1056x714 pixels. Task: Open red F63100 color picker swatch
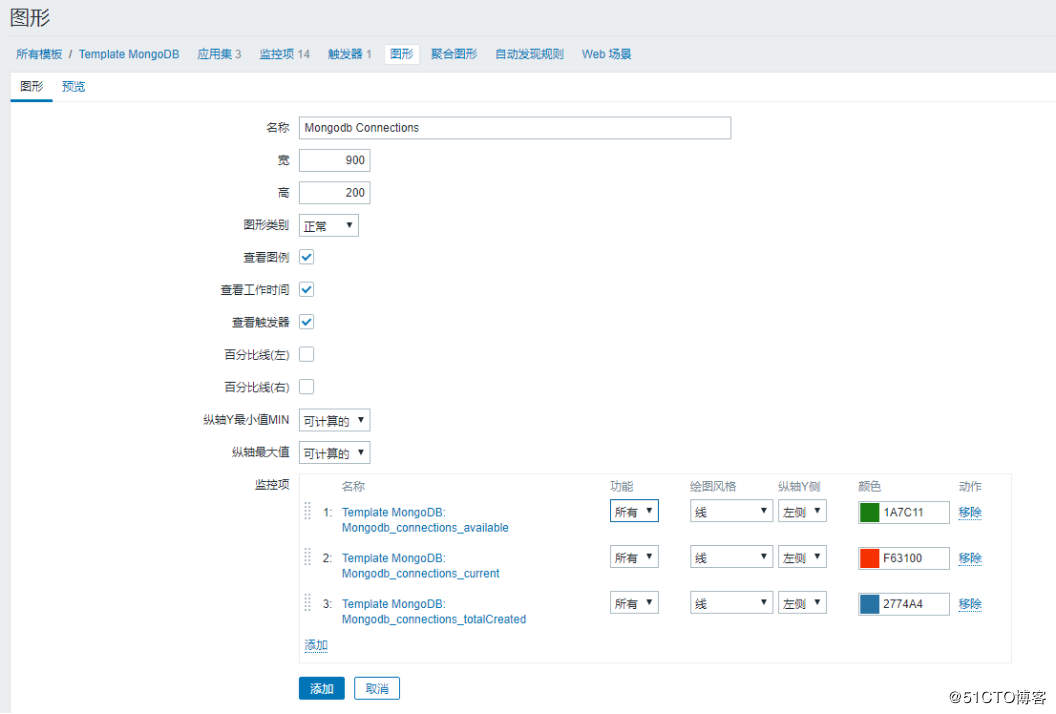click(869, 558)
